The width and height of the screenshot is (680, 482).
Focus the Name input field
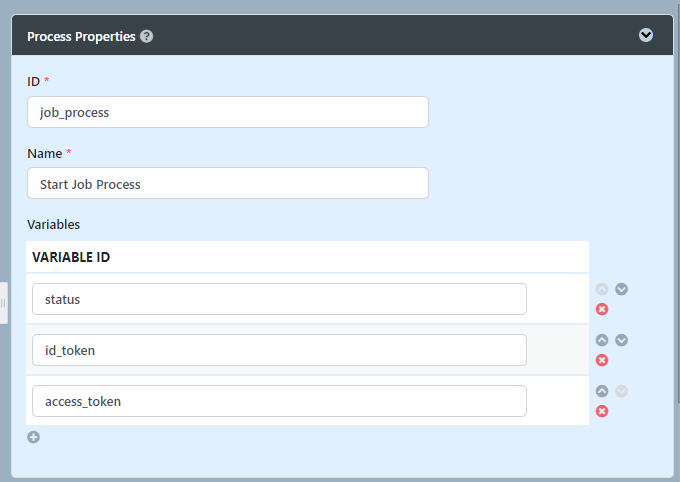228,183
